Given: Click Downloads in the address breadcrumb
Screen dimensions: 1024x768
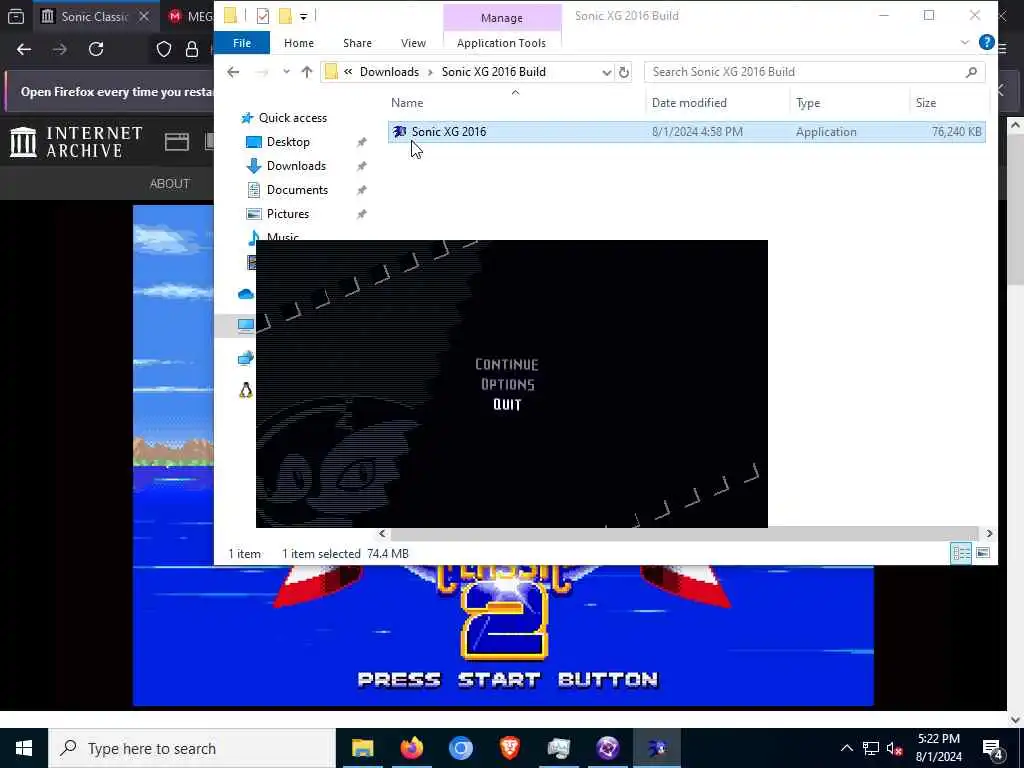Looking at the screenshot, I should 389,72.
